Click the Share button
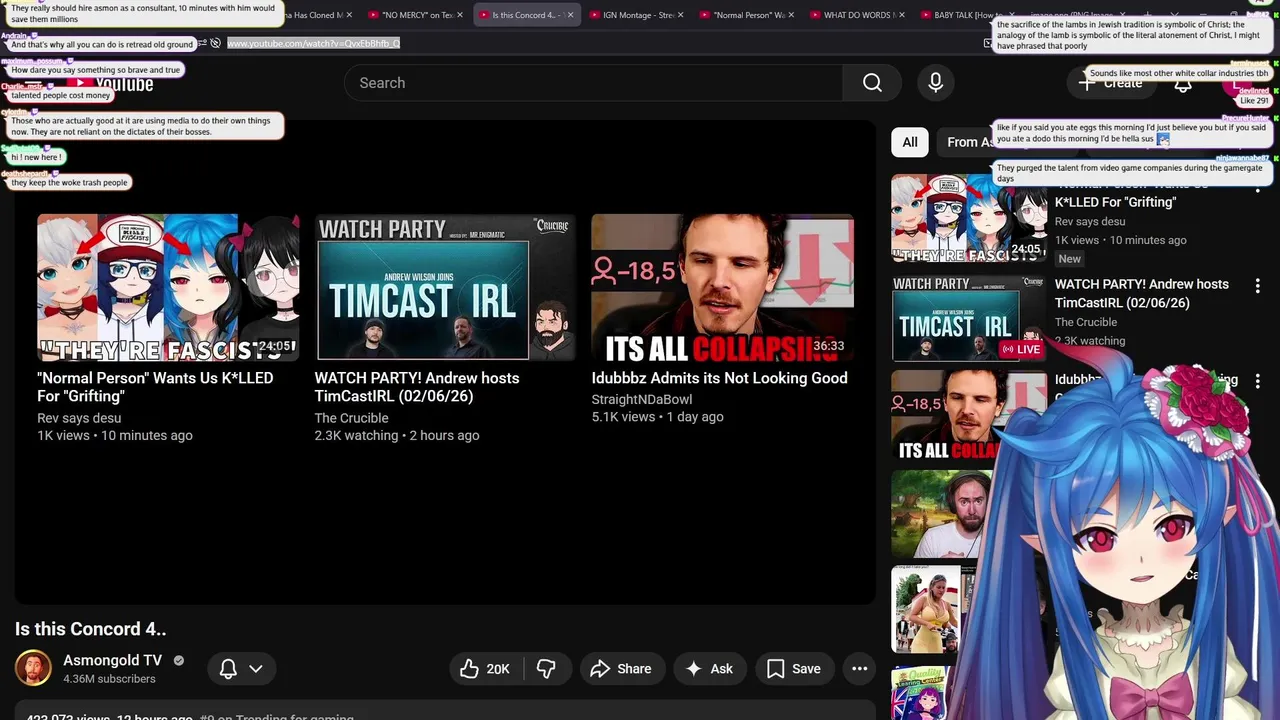Image resolution: width=1280 pixels, height=720 pixels. point(620,669)
